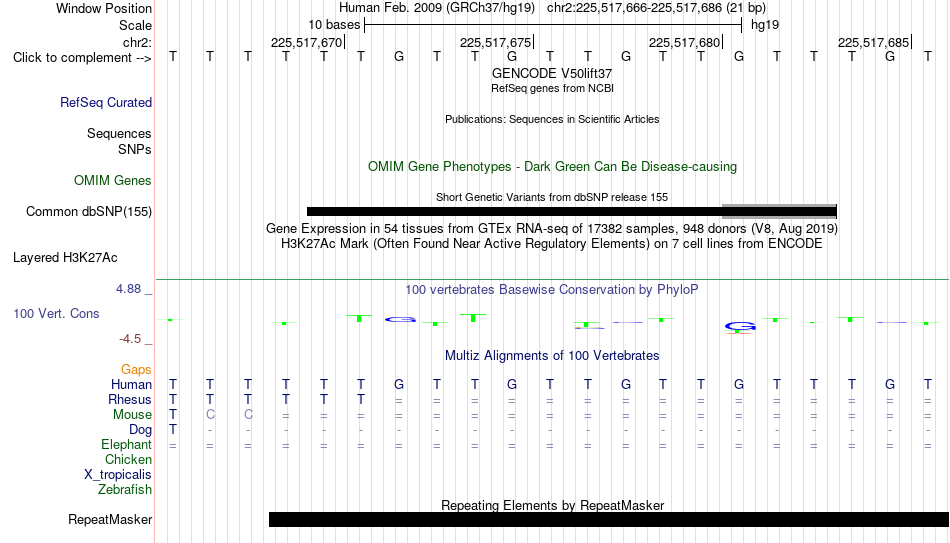Click the Dog species row label
The height and width of the screenshot is (543, 950).
point(140,430)
